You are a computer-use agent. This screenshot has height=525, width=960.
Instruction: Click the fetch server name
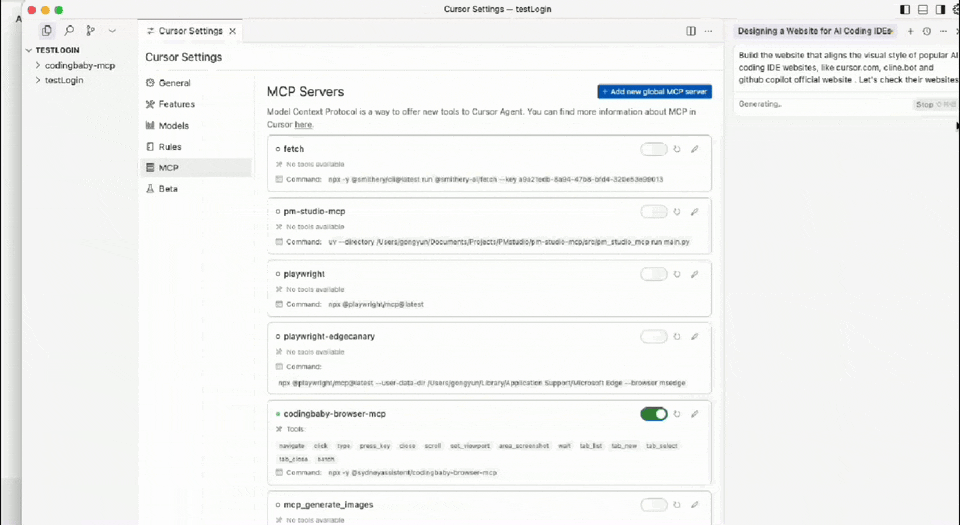point(294,149)
